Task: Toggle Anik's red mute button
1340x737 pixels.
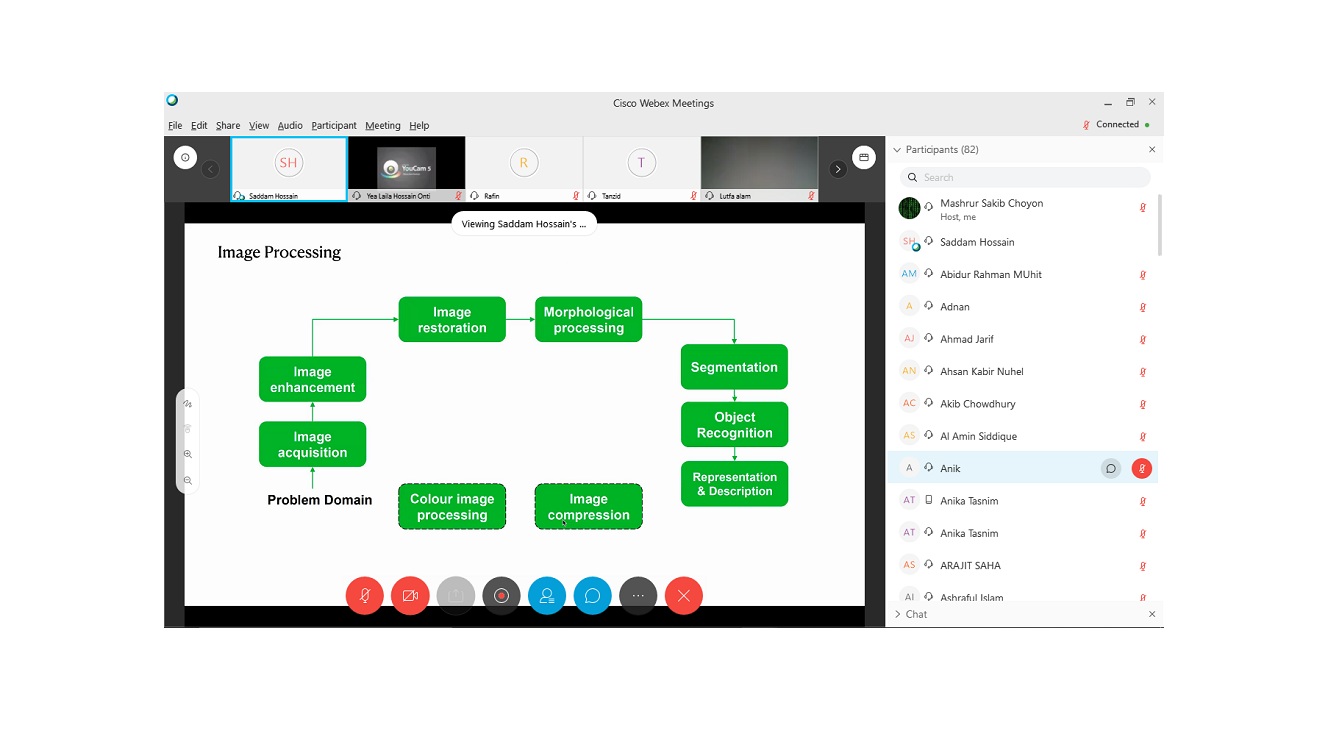Action: 1142,469
